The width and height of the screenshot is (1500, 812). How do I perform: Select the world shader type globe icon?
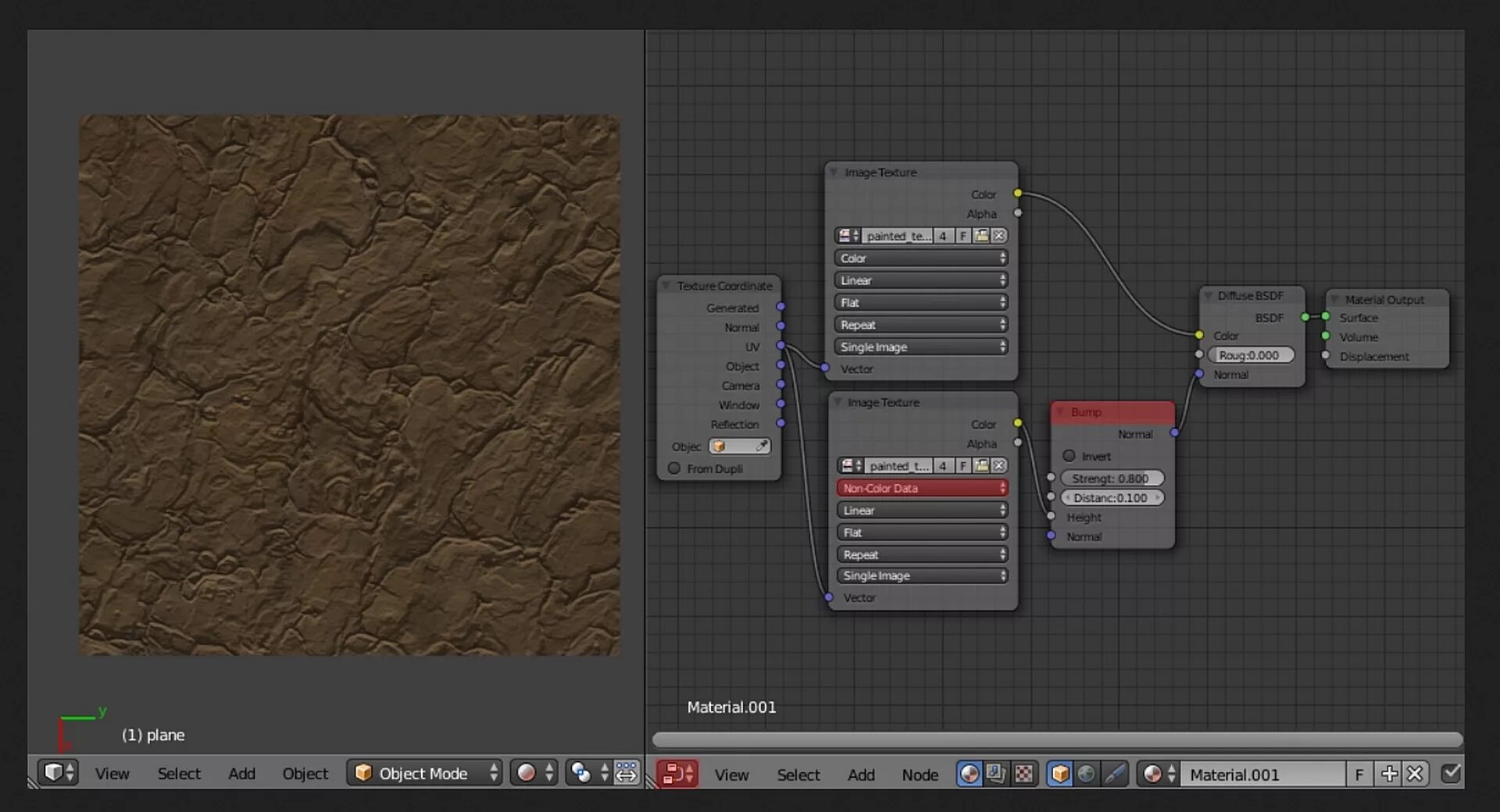(x=1086, y=774)
